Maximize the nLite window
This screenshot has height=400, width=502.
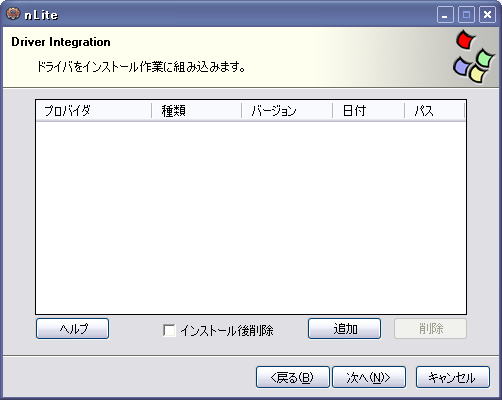(466, 15)
